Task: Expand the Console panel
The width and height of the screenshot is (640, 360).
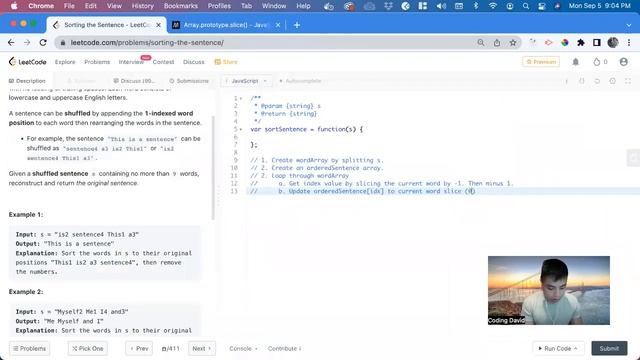Action: 243,349
